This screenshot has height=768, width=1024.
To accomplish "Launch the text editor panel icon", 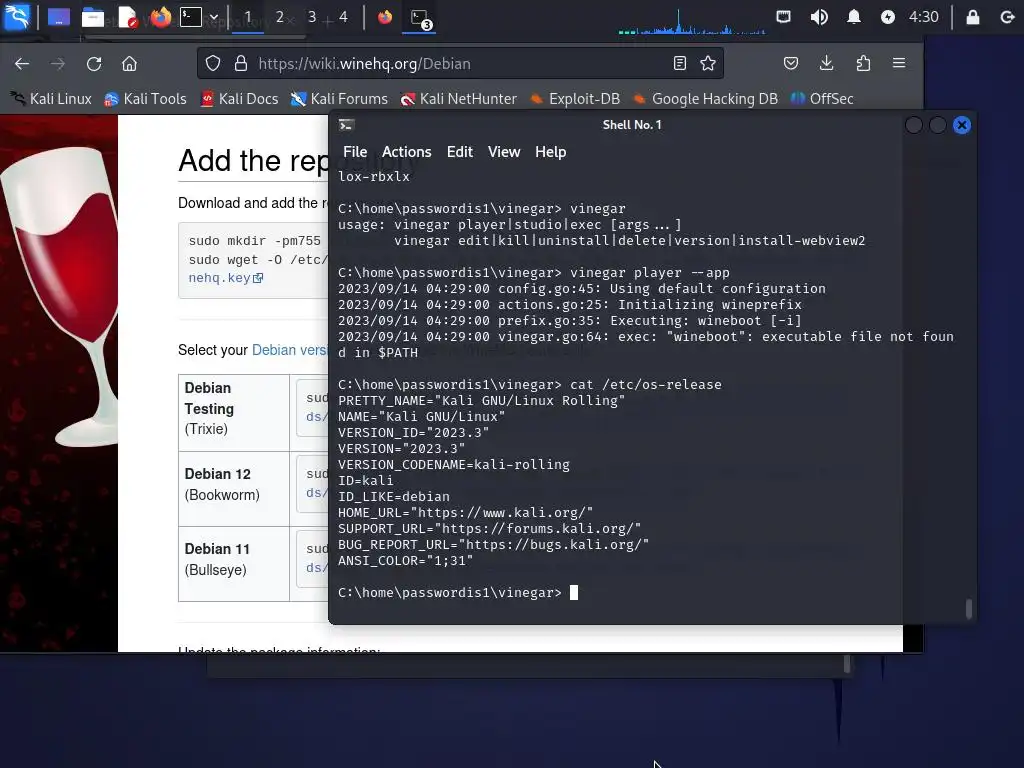I will coord(127,17).
